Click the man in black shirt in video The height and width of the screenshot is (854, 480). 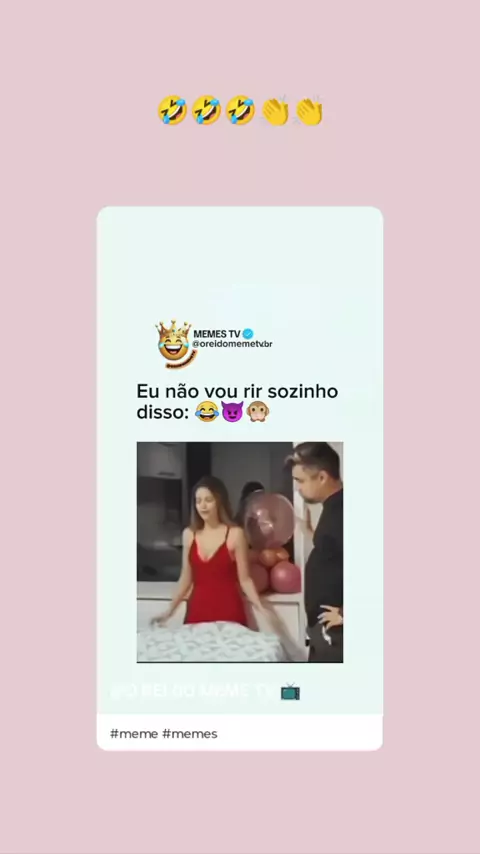[319, 550]
